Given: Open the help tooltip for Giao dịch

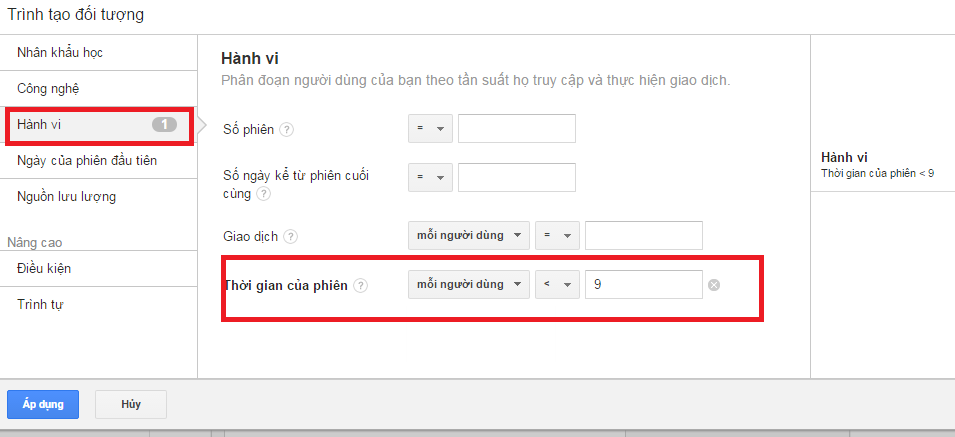Looking at the screenshot, I should pos(290,237).
